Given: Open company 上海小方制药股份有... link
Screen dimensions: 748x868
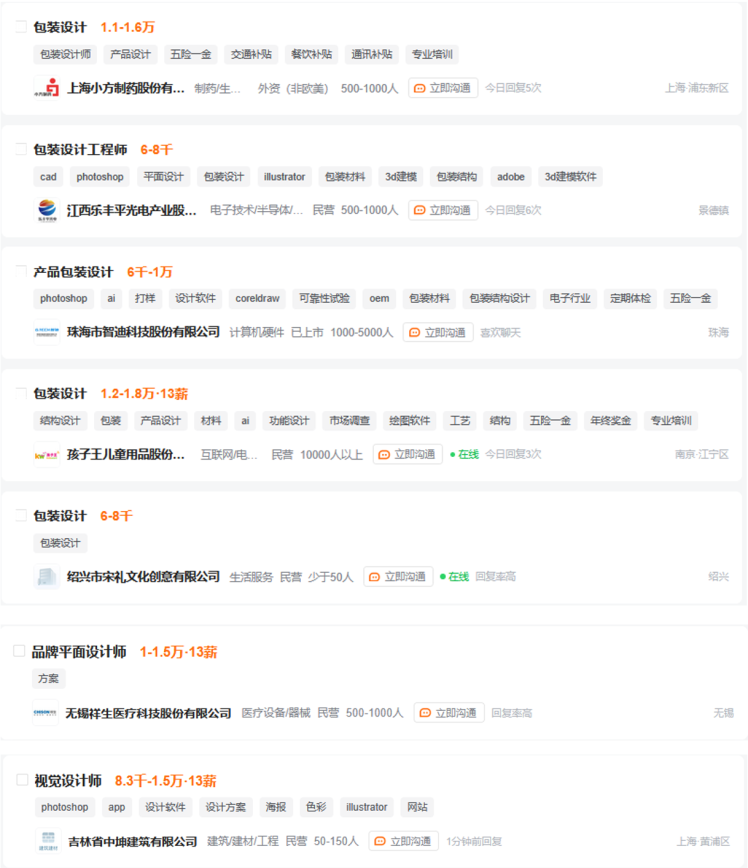Looking at the screenshot, I should [126, 88].
